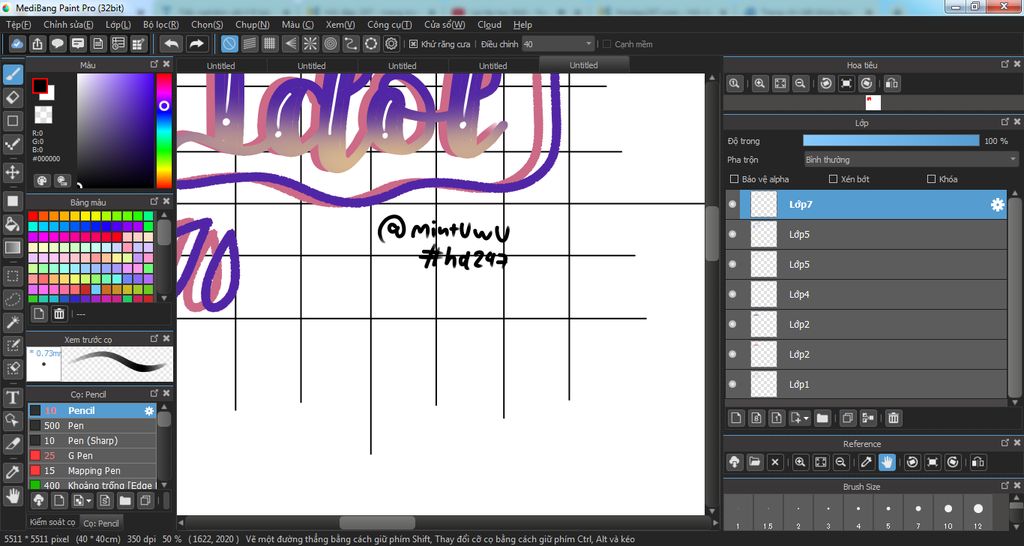Screen dimensions: 1024x546
Task: Open the Công cụ menu
Action: coord(389,25)
